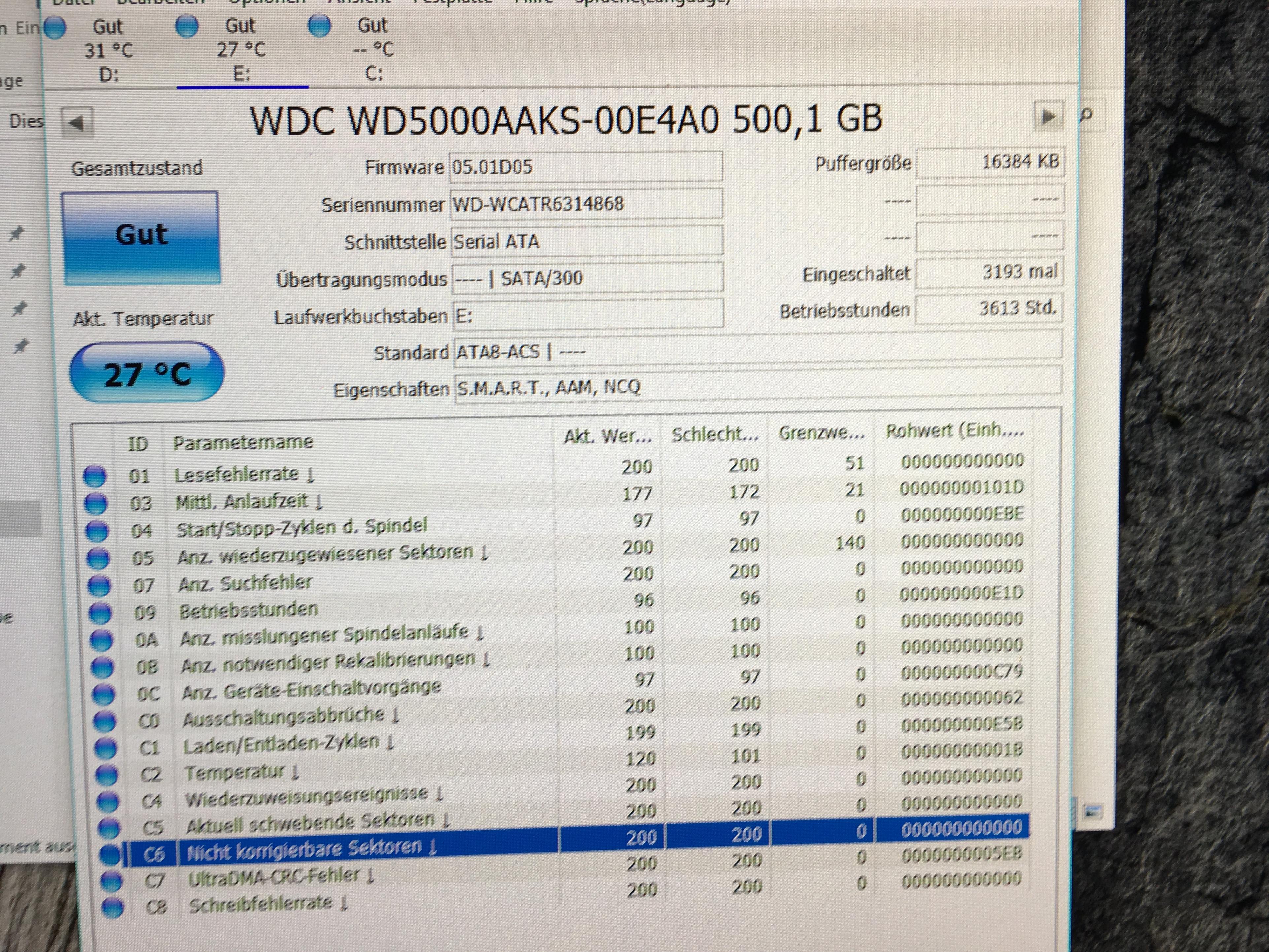Click the previous disk arrow button
Image resolution: width=1269 pixels, height=952 pixels.
[x=77, y=122]
